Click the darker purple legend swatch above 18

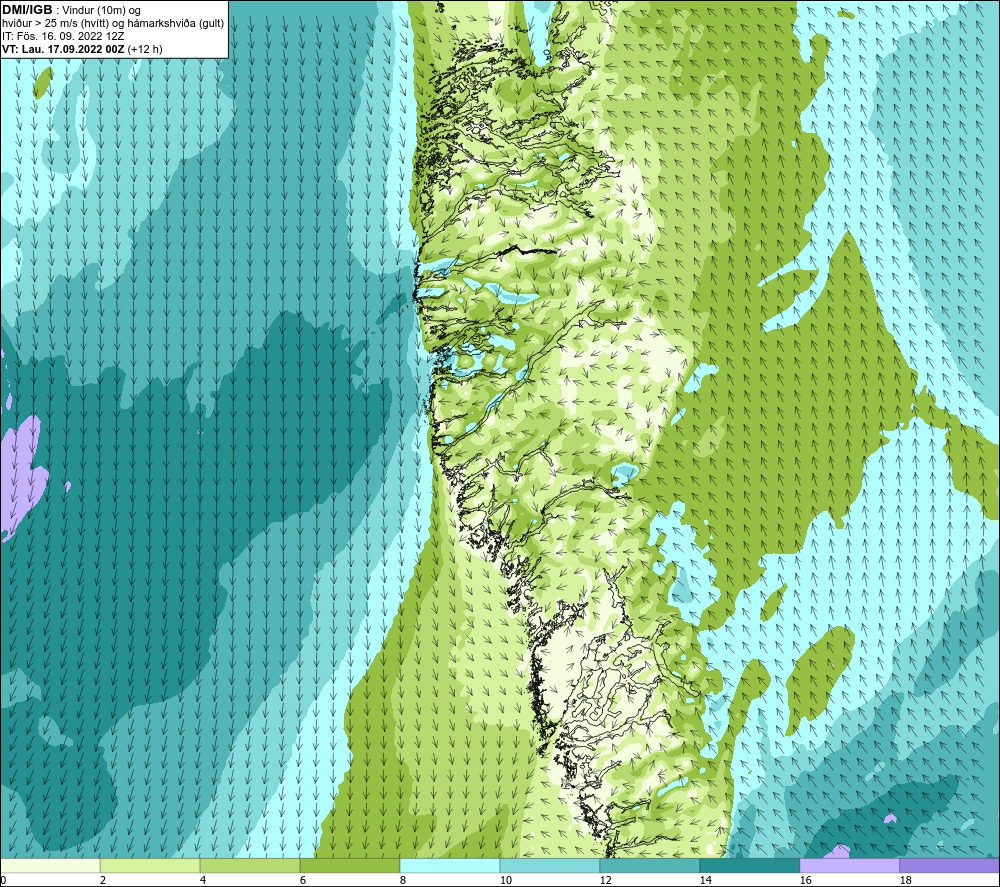coord(950,866)
